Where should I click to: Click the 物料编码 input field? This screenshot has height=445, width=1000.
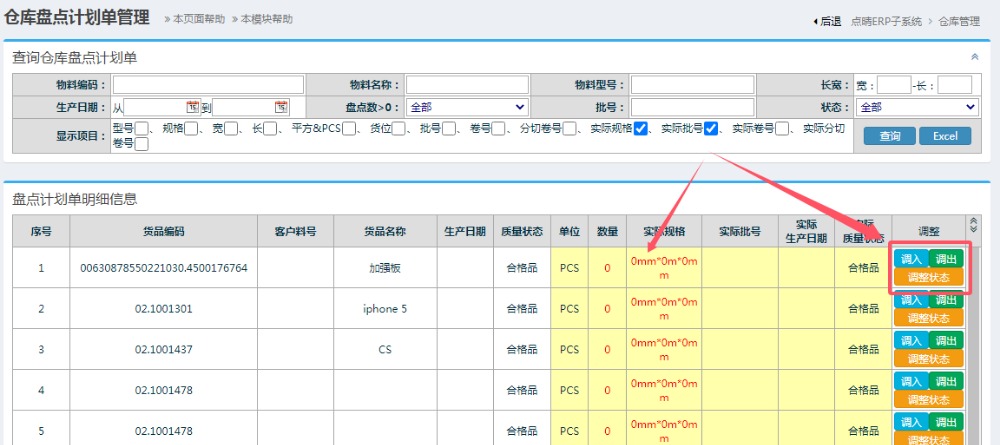click(208, 85)
